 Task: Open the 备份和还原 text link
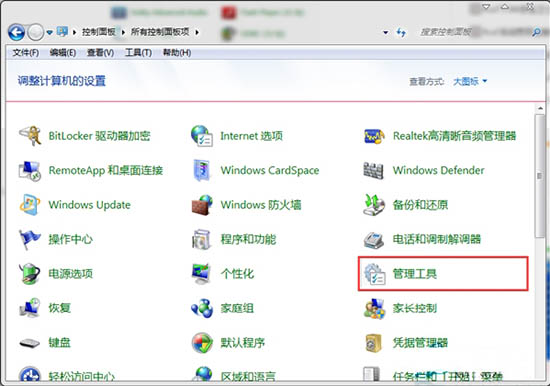(420, 205)
